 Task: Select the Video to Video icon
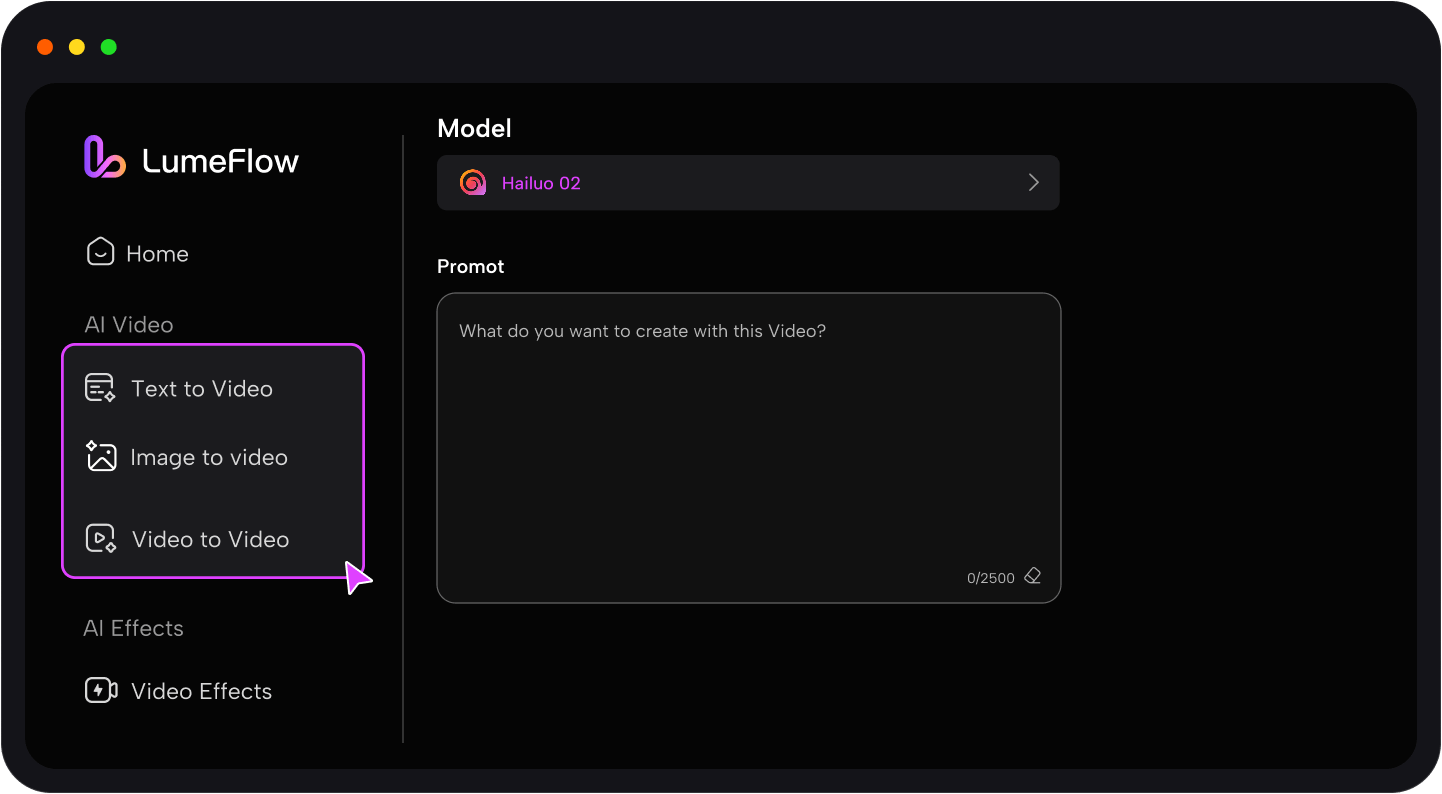100,538
